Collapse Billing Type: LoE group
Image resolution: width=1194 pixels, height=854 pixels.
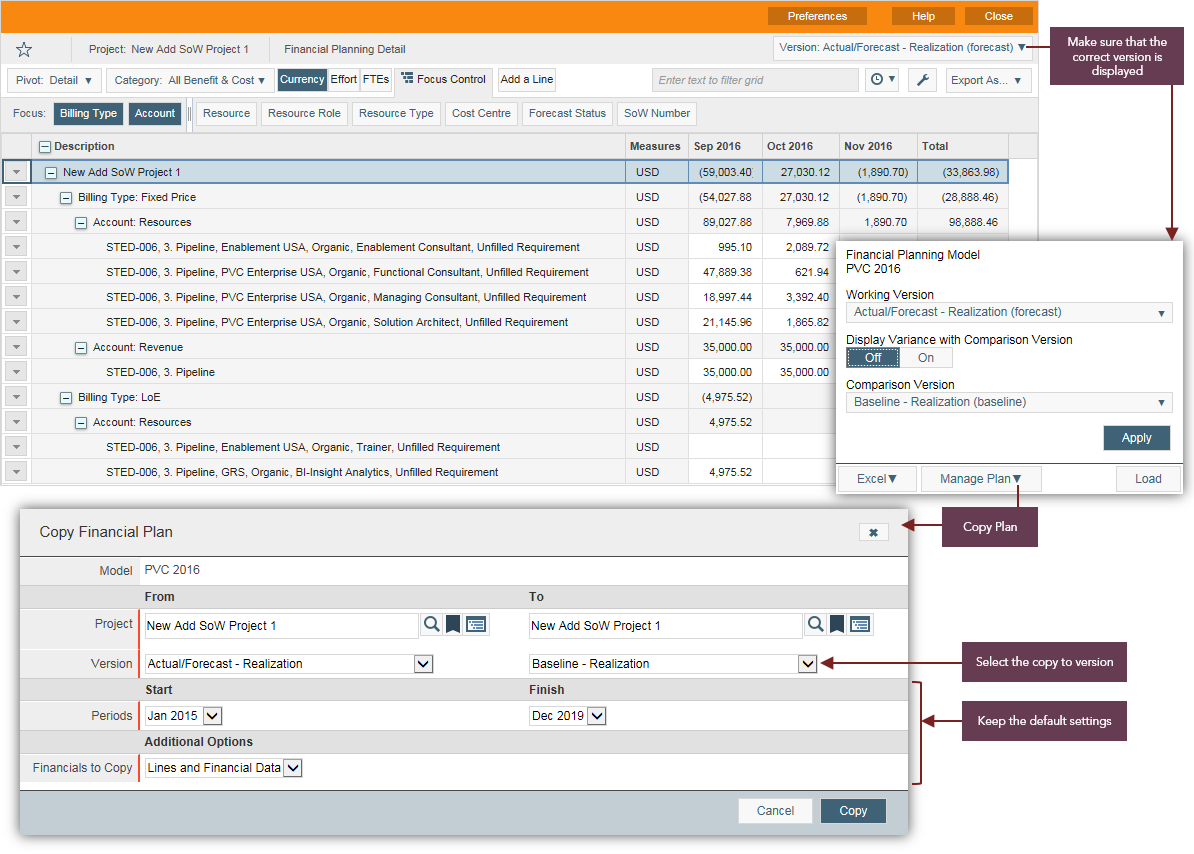tap(66, 398)
